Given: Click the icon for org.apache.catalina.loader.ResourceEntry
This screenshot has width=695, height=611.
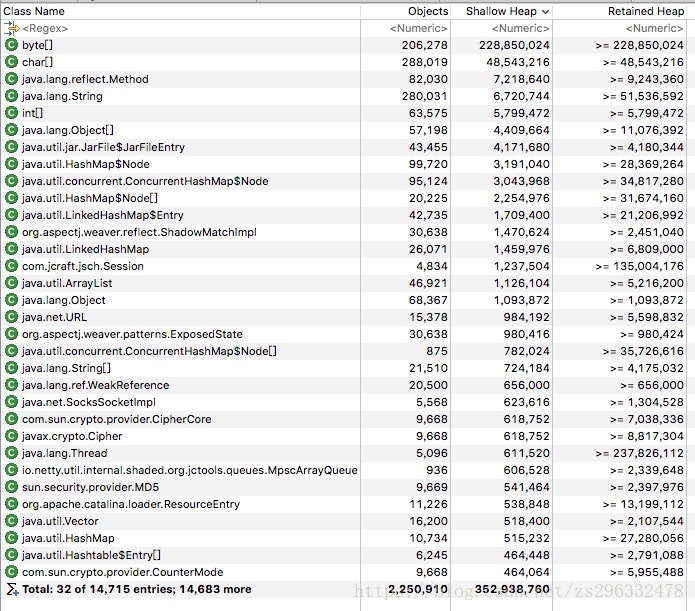Looking at the screenshot, I should (x=11, y=504).
